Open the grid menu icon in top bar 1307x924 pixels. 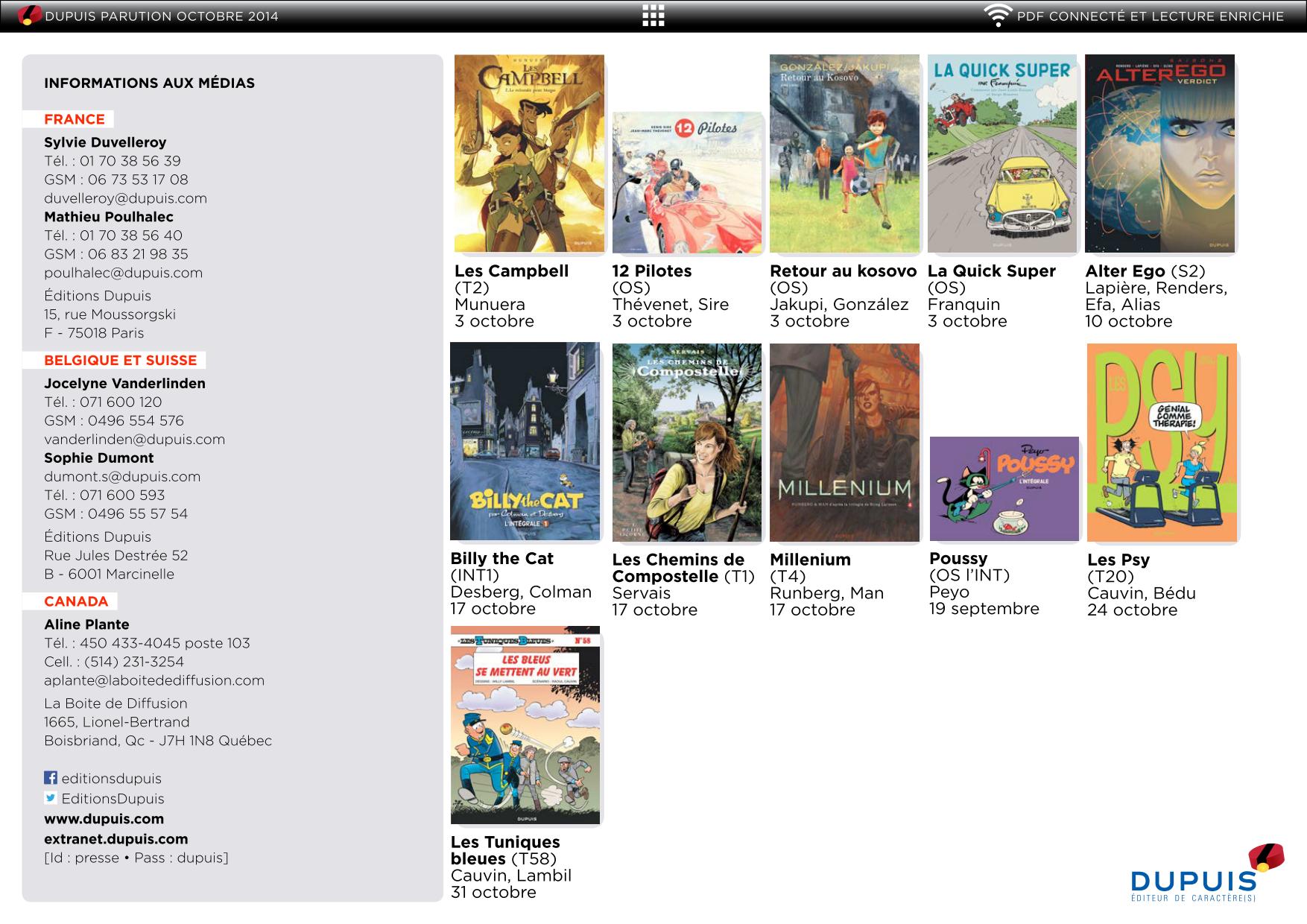point(653,16)
